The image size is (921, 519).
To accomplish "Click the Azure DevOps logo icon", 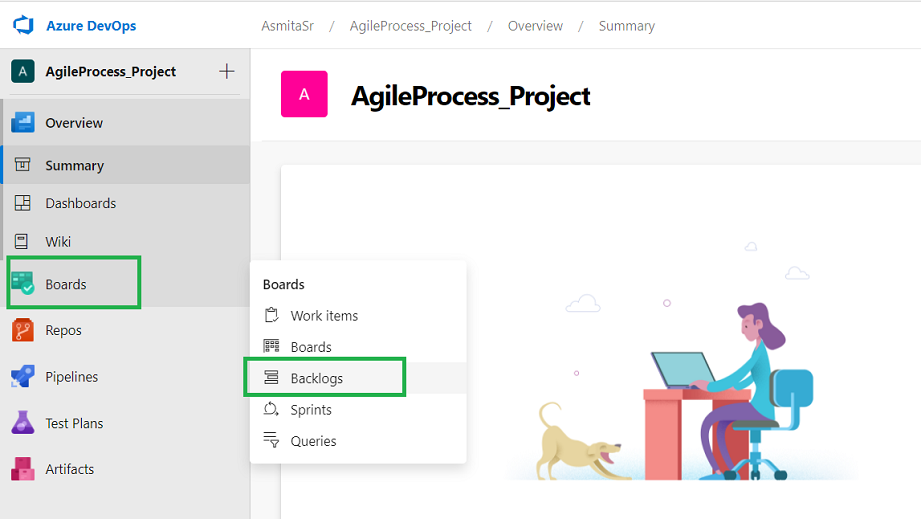I will 23,25.
